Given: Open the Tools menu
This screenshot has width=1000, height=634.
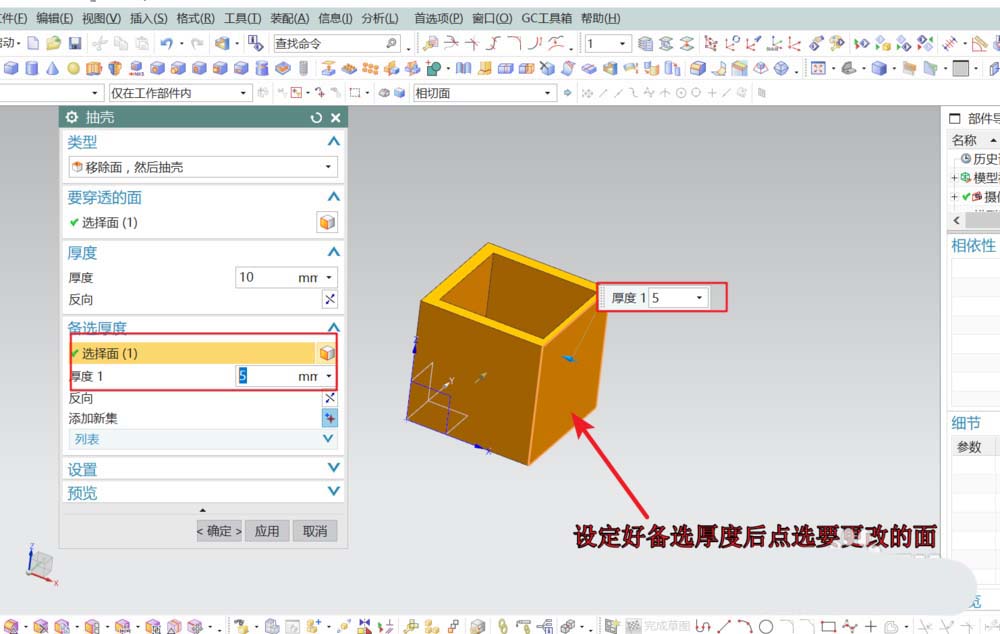Looking at the screenshot, I should click(242, 18).
